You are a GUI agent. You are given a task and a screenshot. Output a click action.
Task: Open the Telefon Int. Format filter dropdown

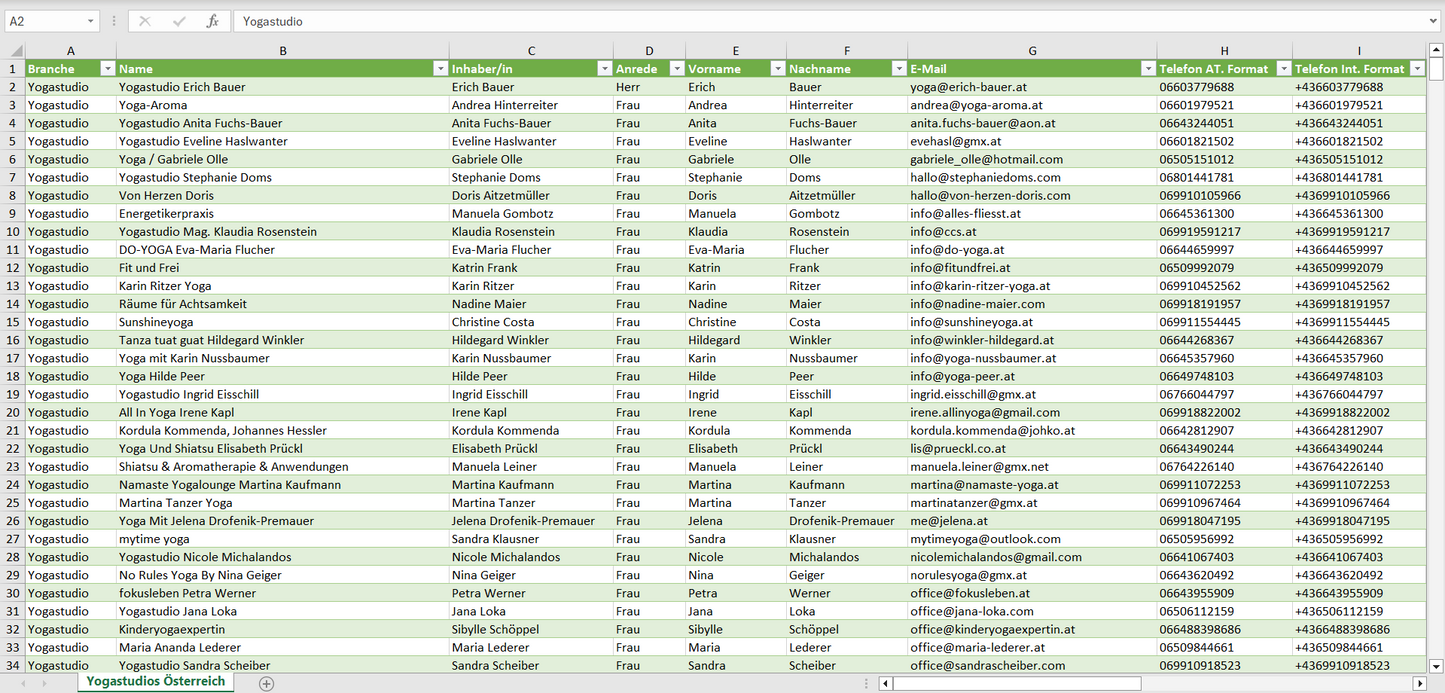[1416, 69]
